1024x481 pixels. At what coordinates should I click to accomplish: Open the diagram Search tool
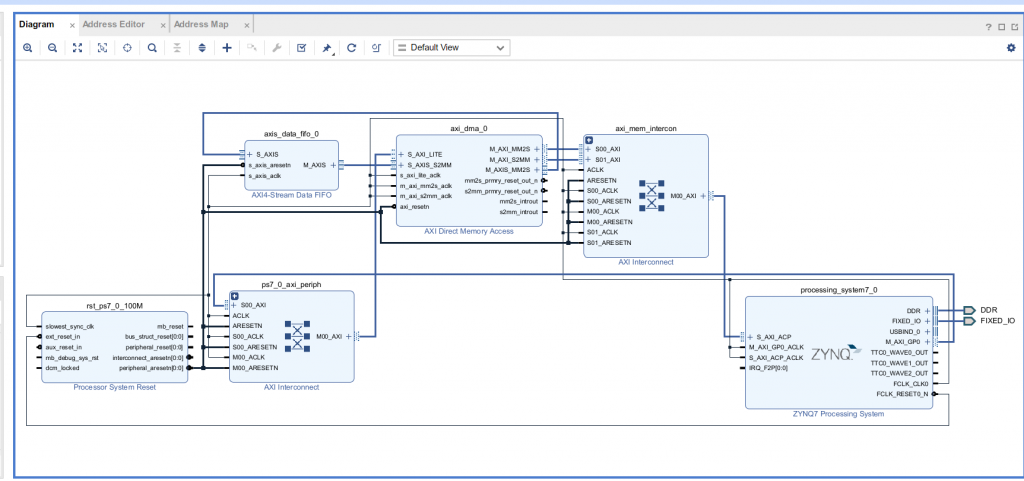[152, 48]
